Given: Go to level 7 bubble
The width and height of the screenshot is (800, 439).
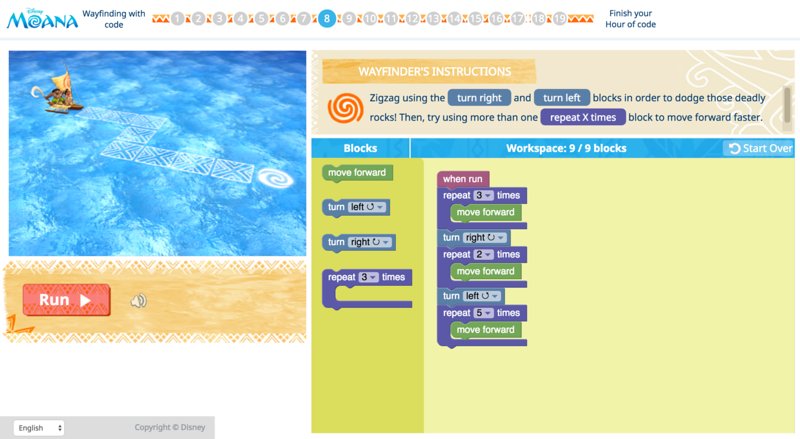Looking at the screenshot, I should [304, 19].
